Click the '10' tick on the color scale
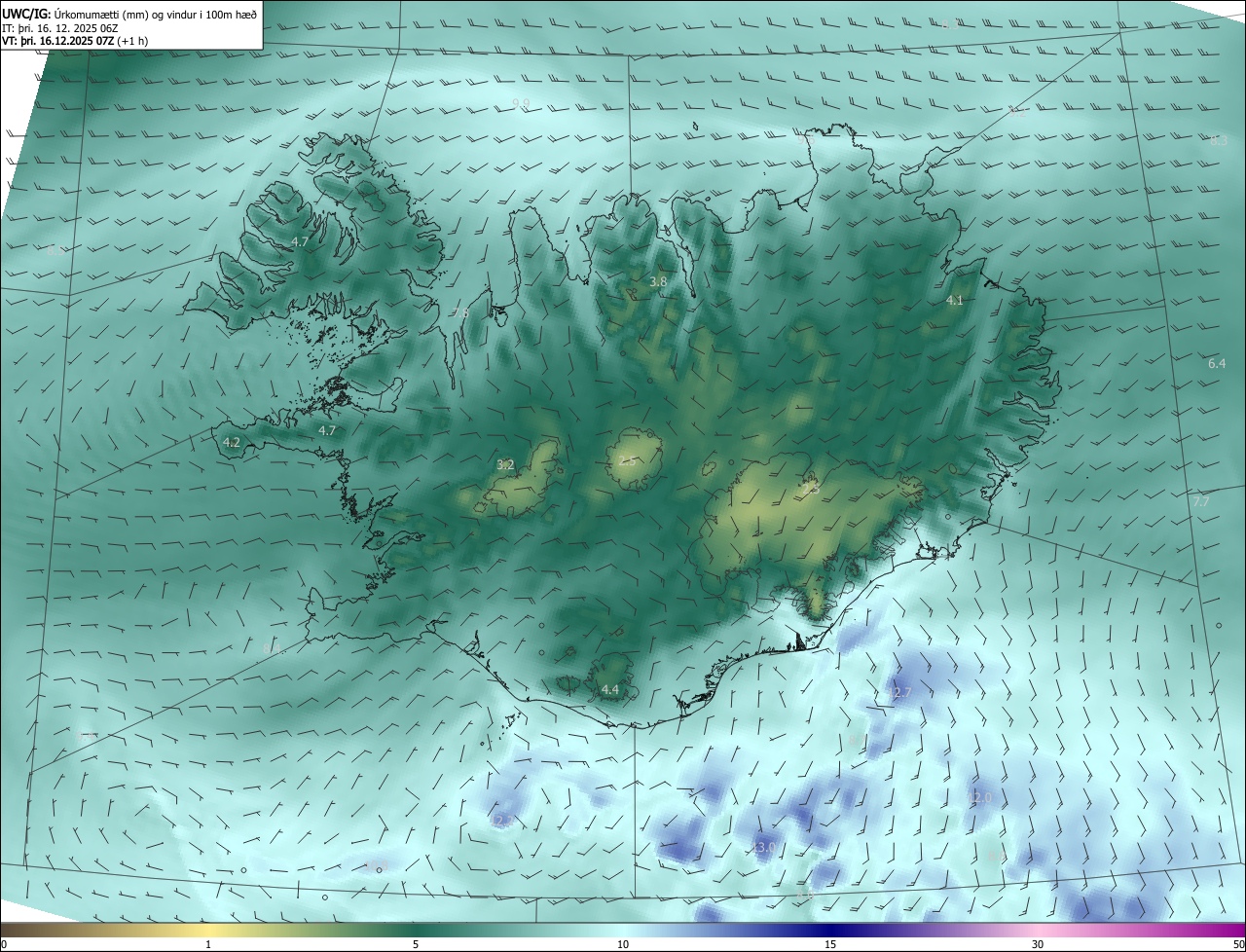 [x=623, y=944]
